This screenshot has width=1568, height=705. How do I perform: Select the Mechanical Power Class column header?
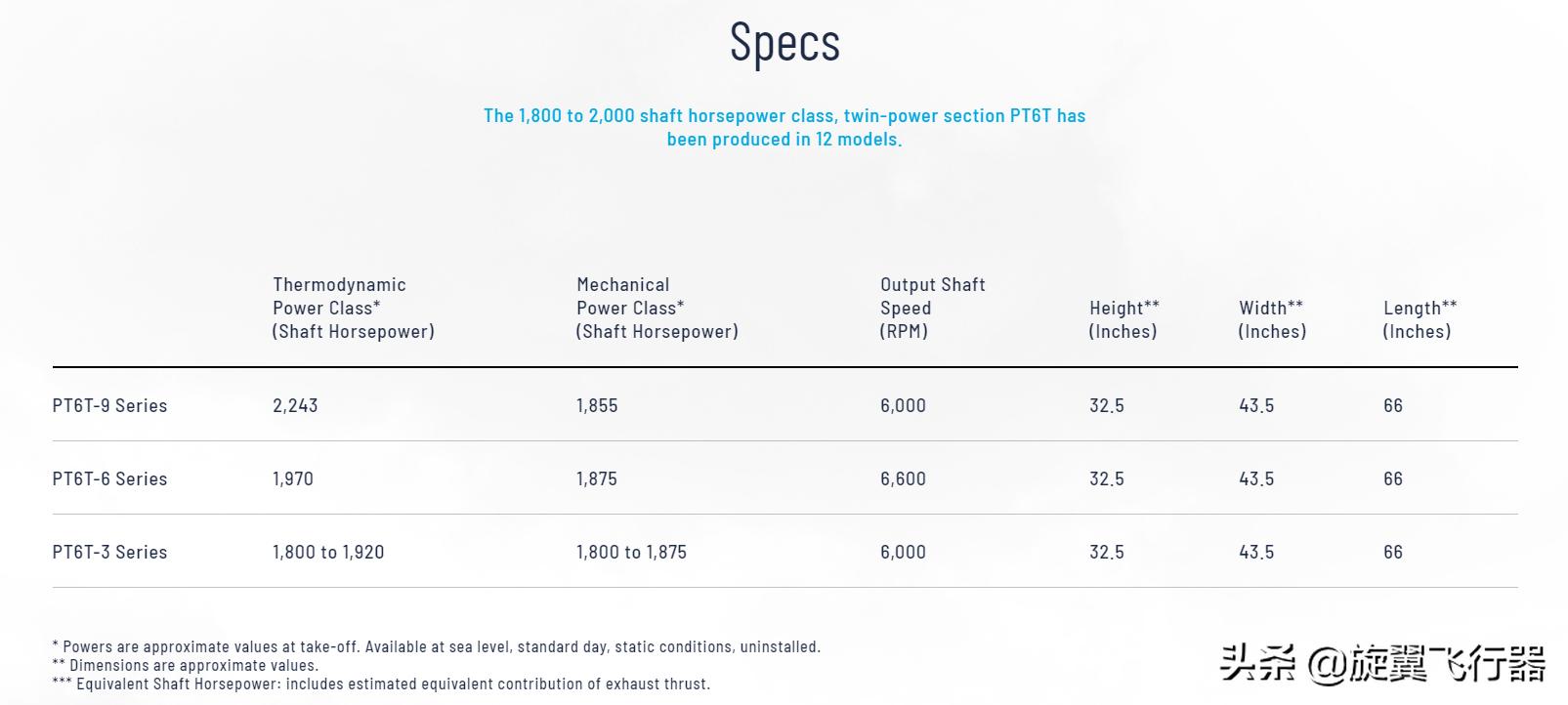(657, 308)
